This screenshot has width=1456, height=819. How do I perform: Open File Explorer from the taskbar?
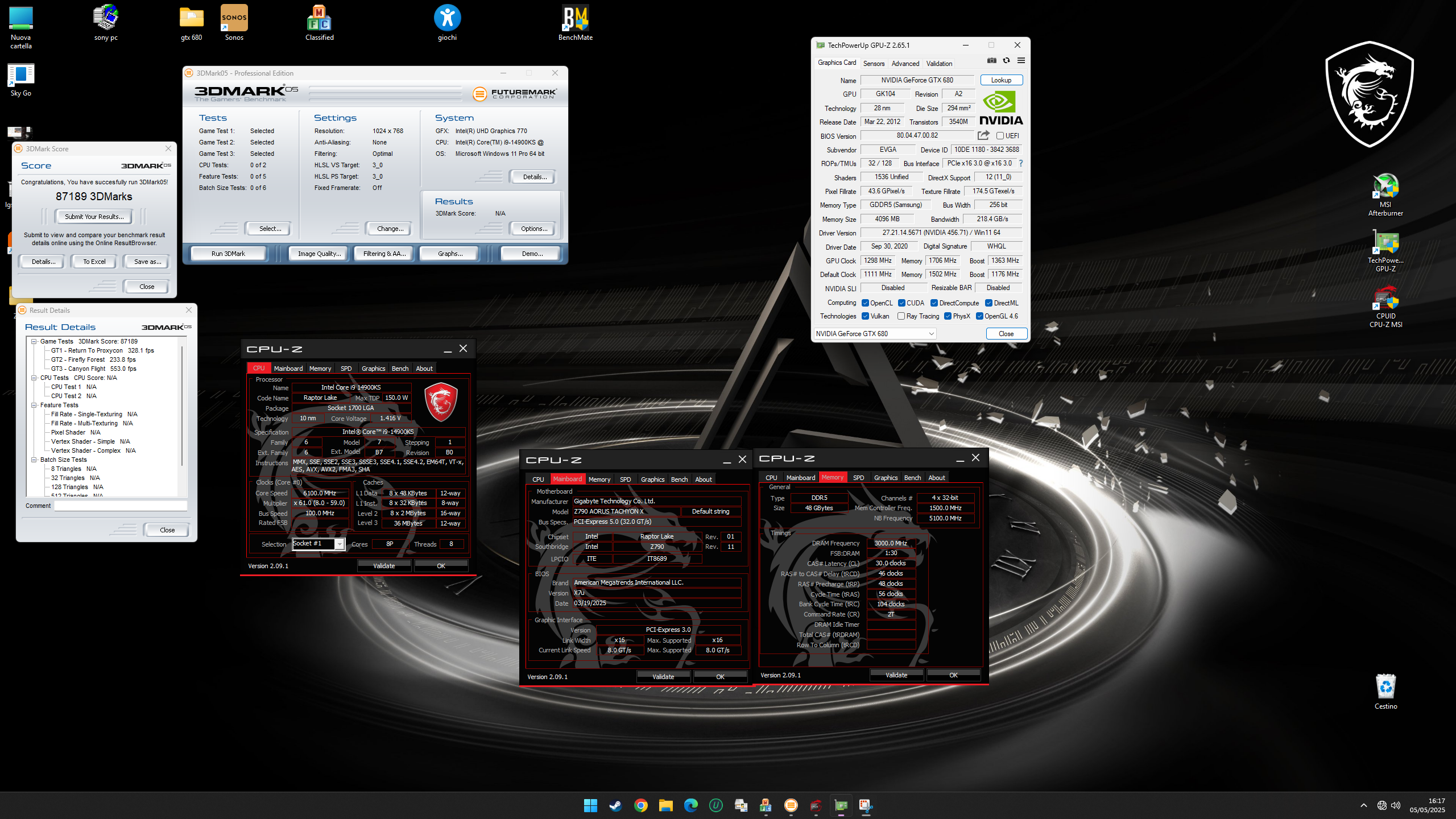pyautogui.click(x=665, y=805)
